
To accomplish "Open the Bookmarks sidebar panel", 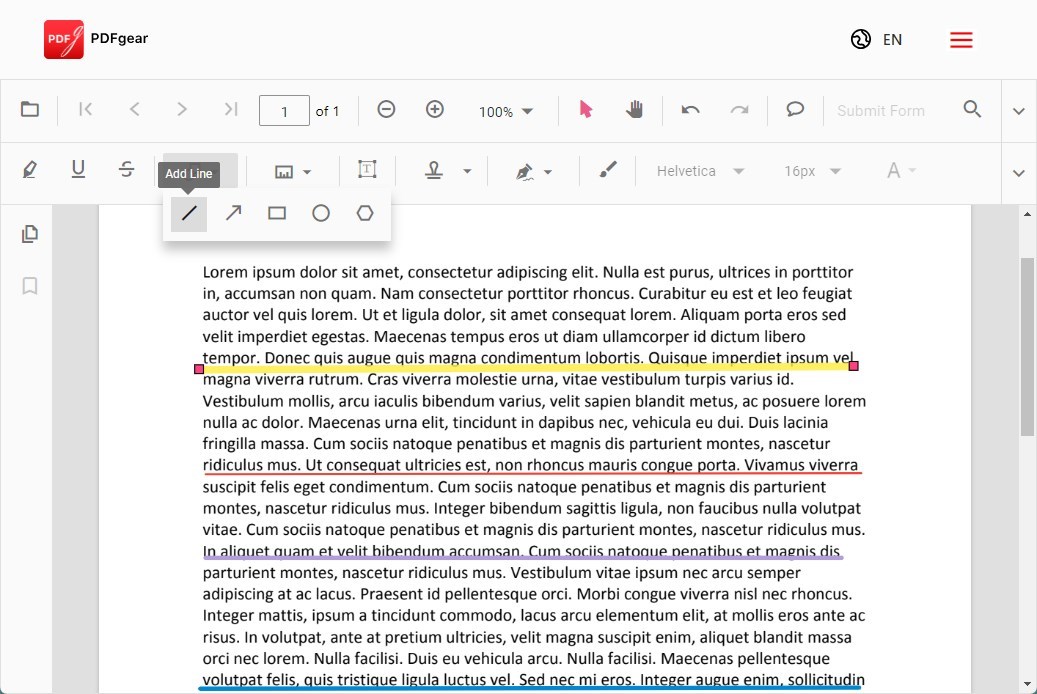I will [x=30, y=286].
